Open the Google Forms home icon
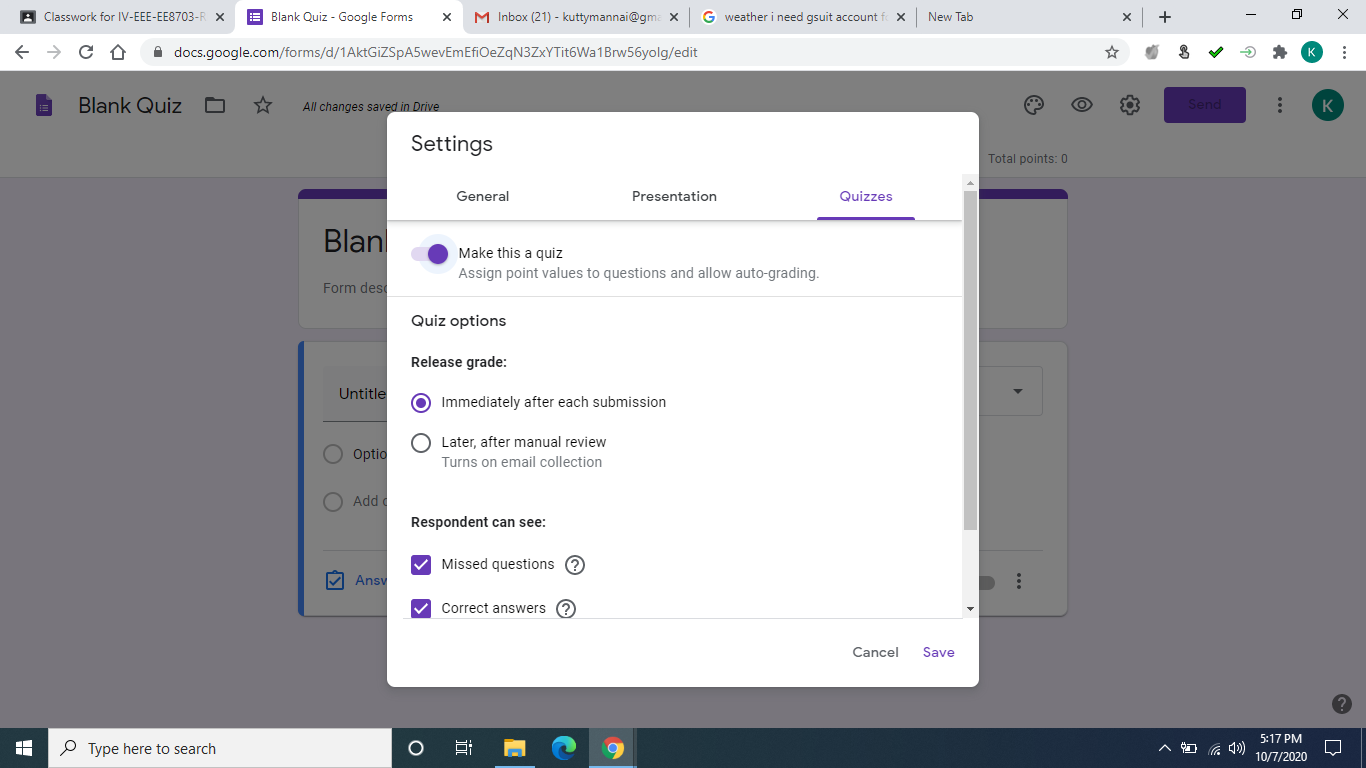1366x768 pixels. 43,105
